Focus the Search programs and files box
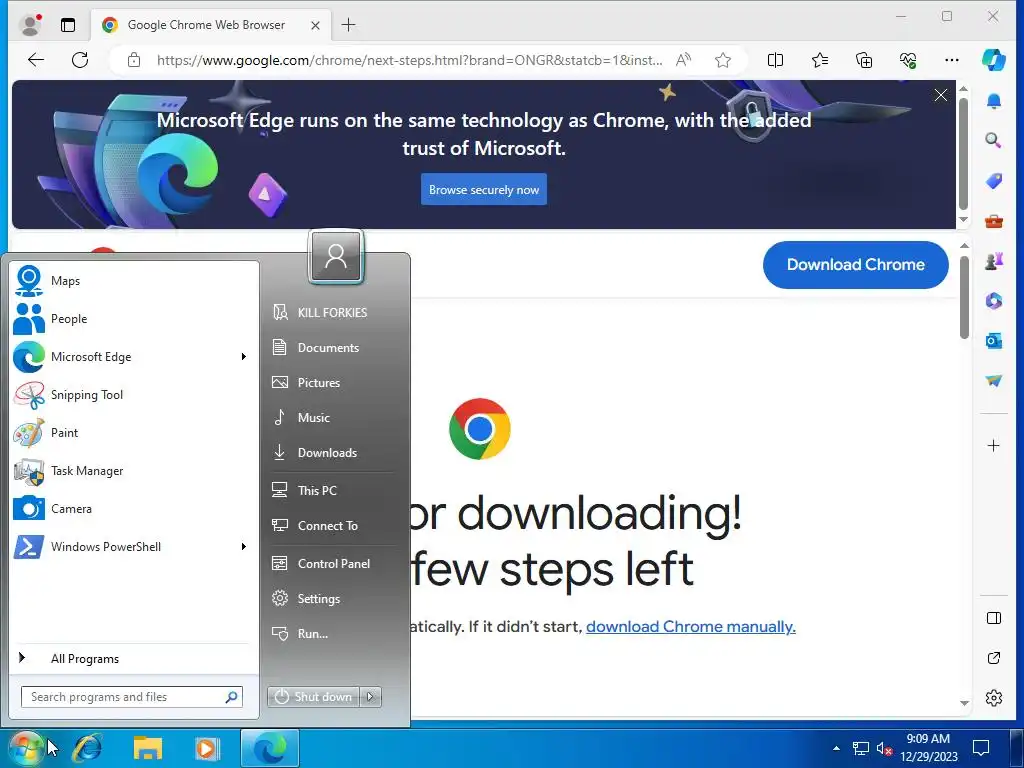 (132, 697)
